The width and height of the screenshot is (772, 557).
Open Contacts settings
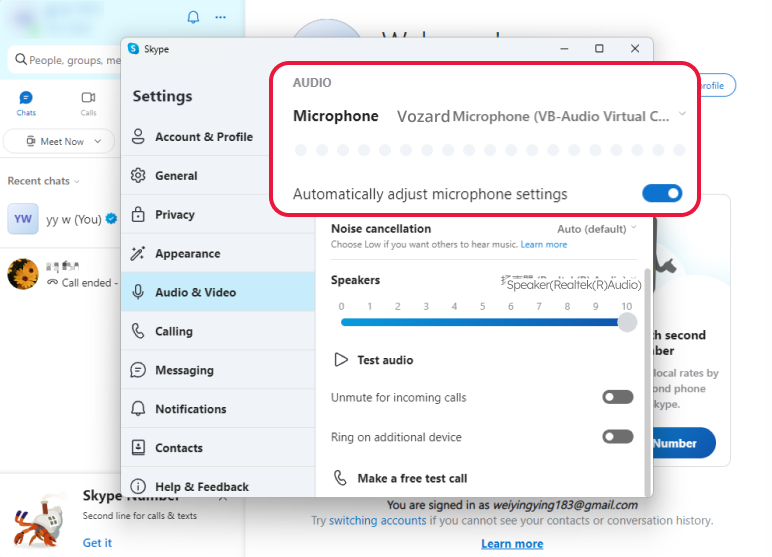(218, 448)
